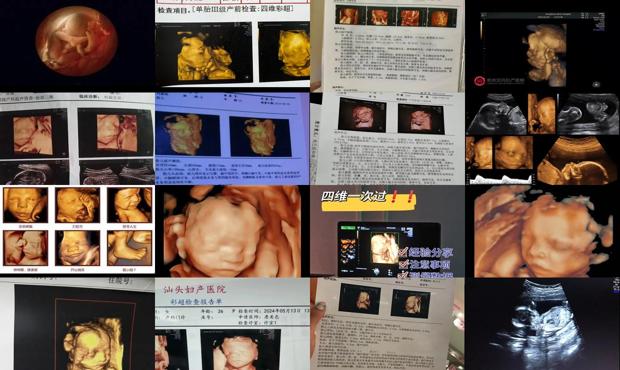Select the yellow-highlighted 四维一次过 title

click(354, 197)
